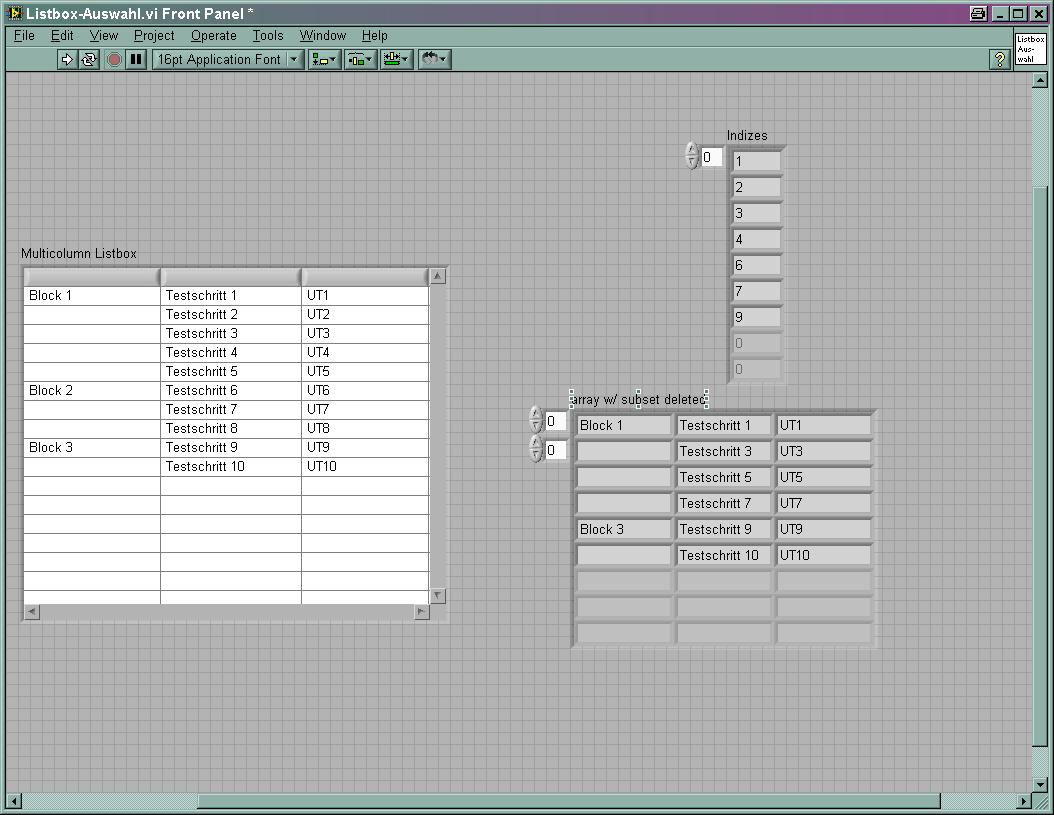Open the Edit menu
1054x815 pixels.
[62, 36]
